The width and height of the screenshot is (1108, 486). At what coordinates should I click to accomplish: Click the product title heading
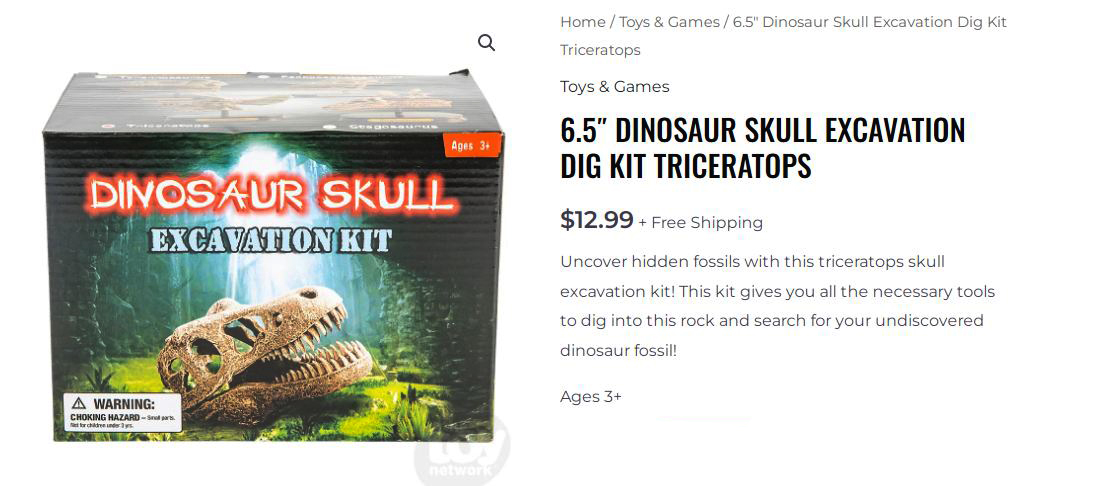(x=762, y=148)
